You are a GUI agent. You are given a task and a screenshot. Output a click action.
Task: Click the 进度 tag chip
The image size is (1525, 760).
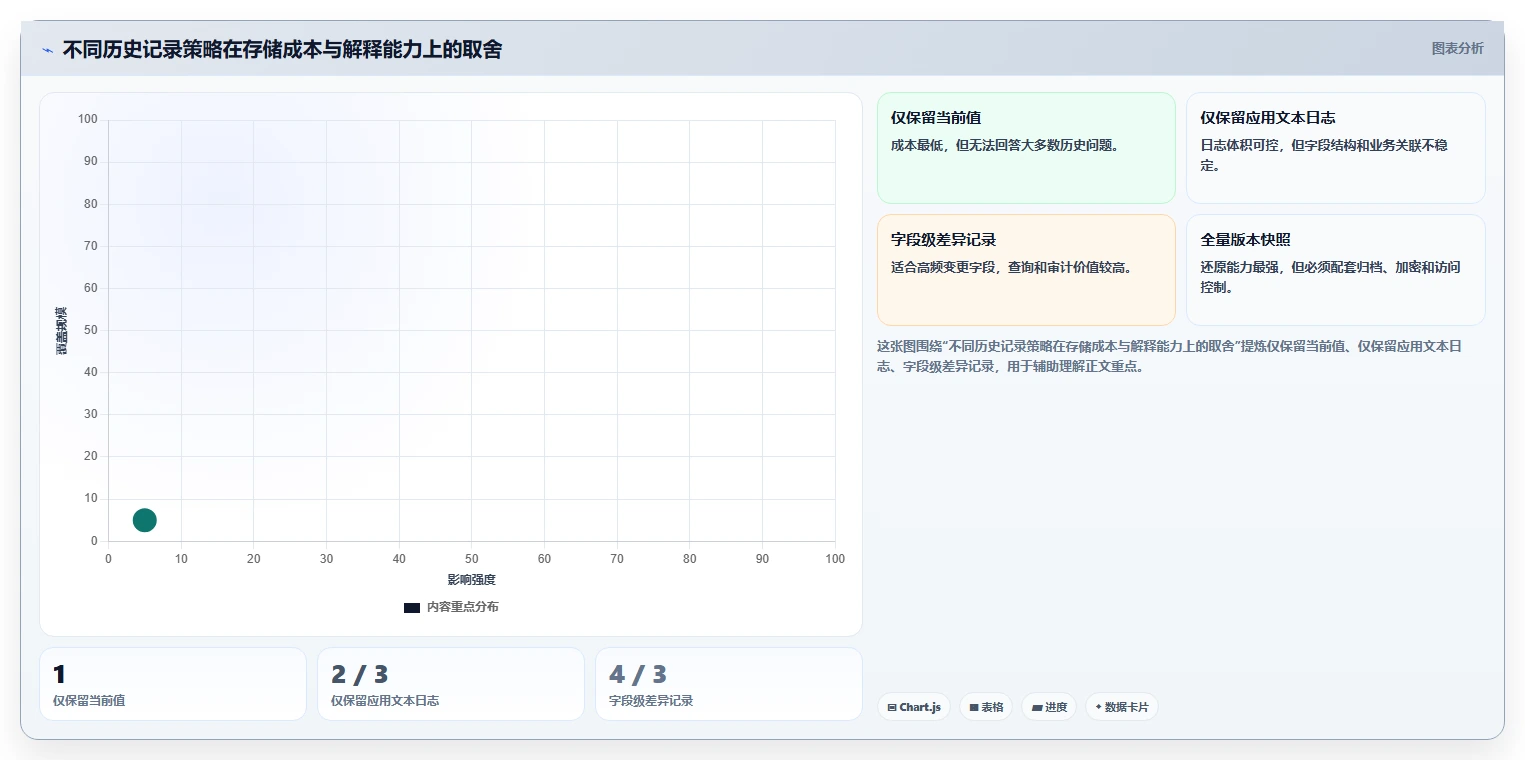[1049, 707]
